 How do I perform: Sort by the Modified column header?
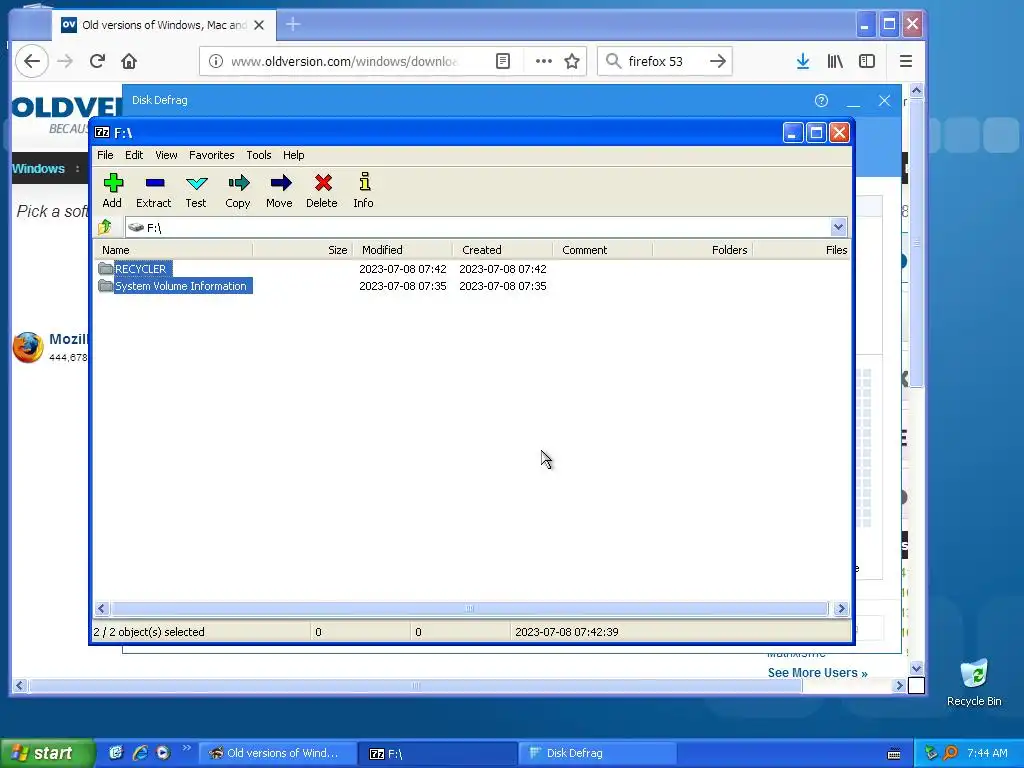pos(402,250)
